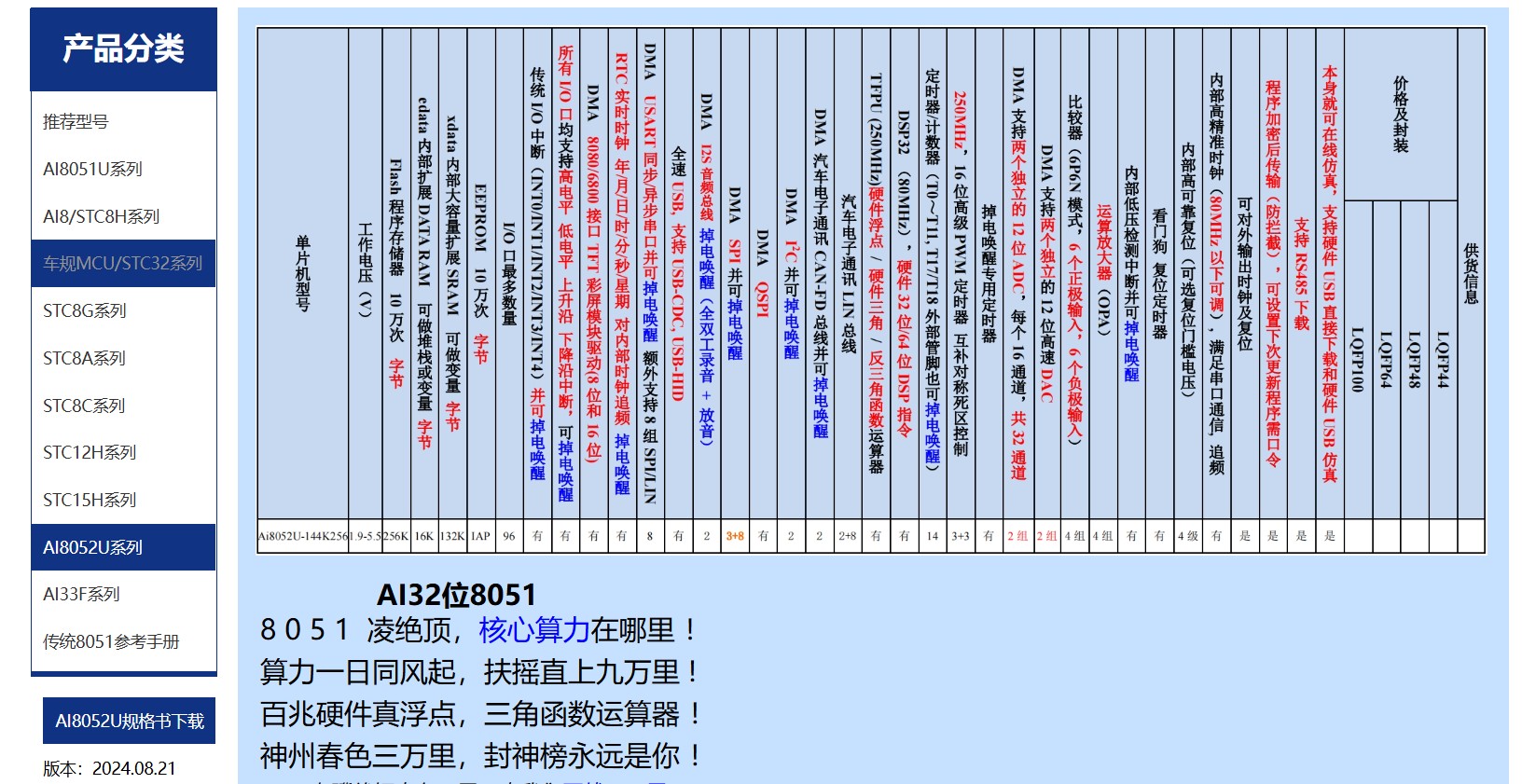This screenshot has width=1522, height=784.
Task: Select the highlighted AI8052U系列 item
Action: click(123, 548)
